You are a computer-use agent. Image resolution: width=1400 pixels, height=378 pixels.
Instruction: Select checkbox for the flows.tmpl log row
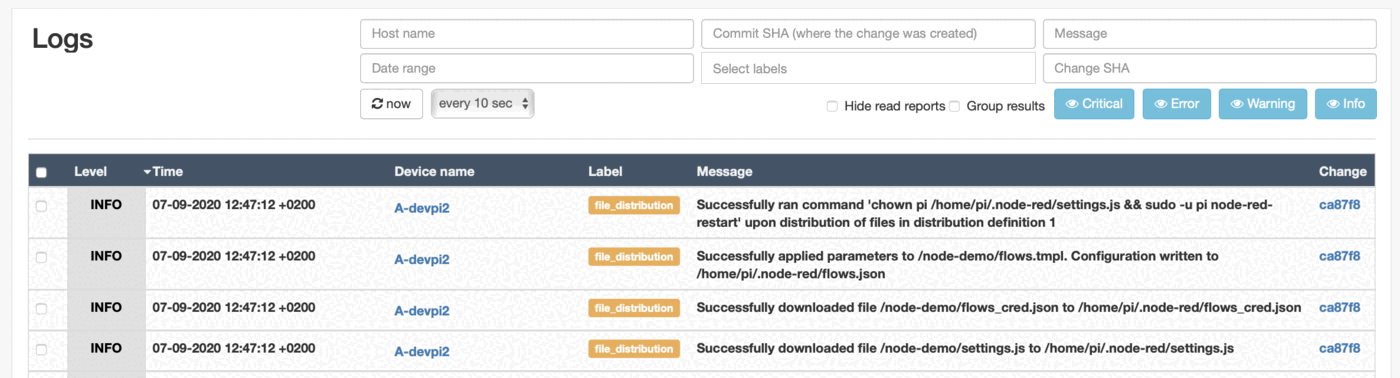[x=41, y=257]
